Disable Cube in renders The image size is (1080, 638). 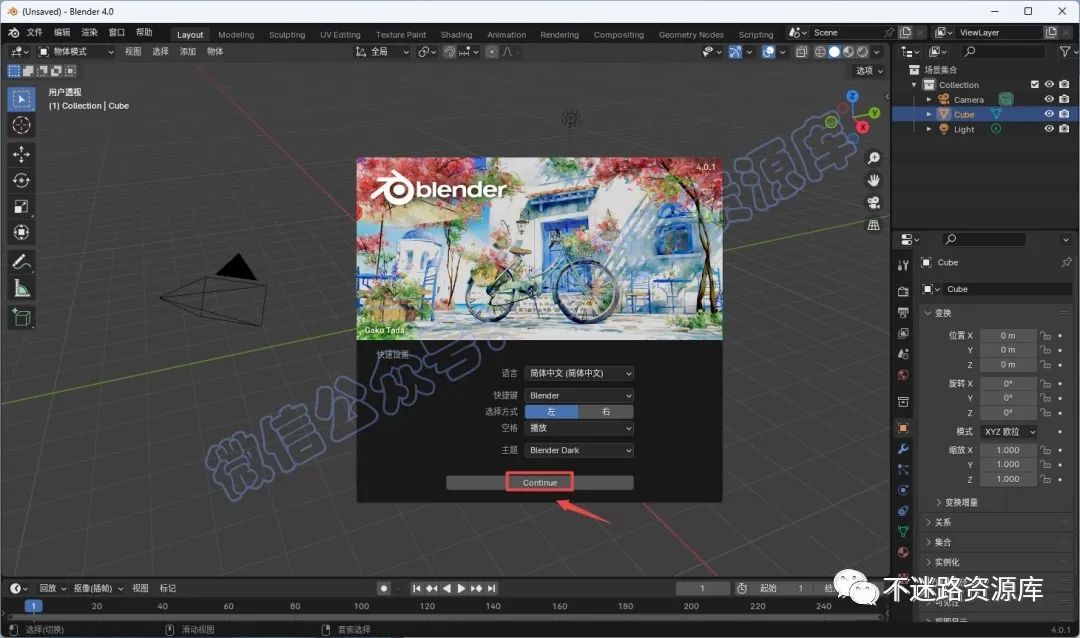coord(1064,114)
